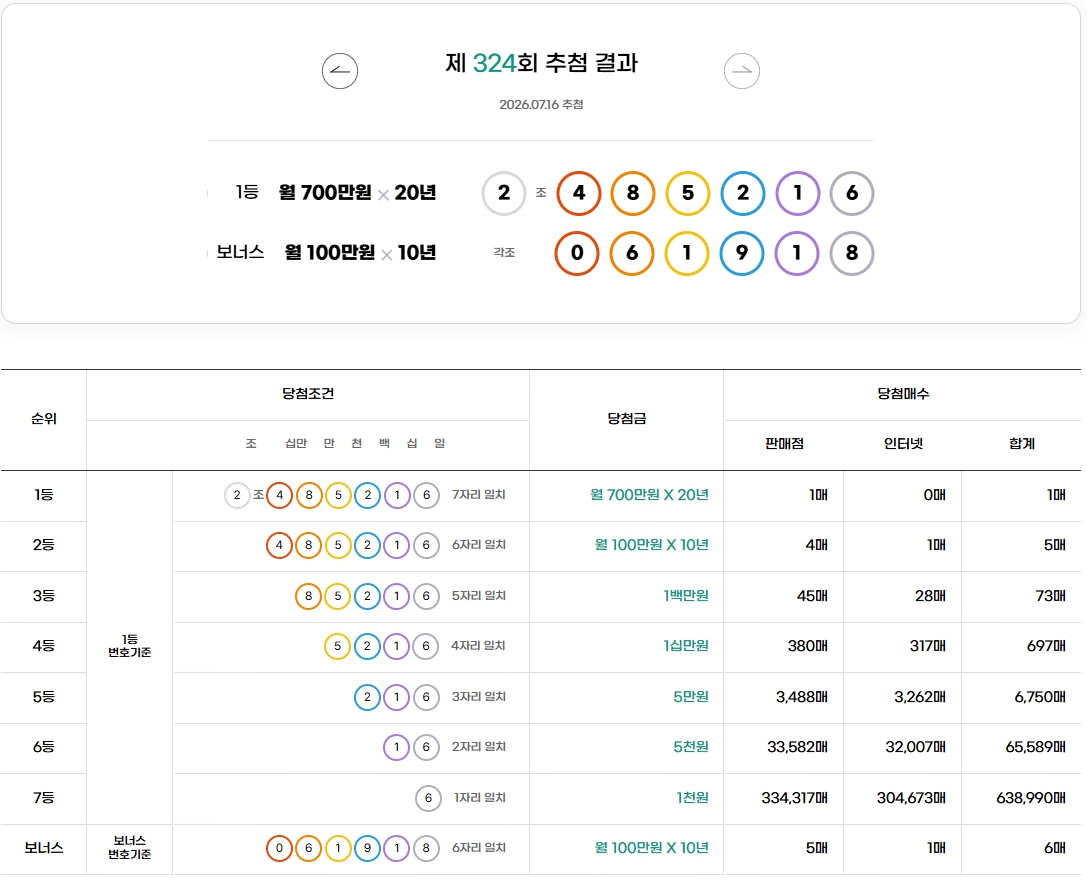Image resolution: width=1087 pixels, height=883 pixels.
Task: Click the yellow 5 ball in 1등 banner
Action: 688,193
